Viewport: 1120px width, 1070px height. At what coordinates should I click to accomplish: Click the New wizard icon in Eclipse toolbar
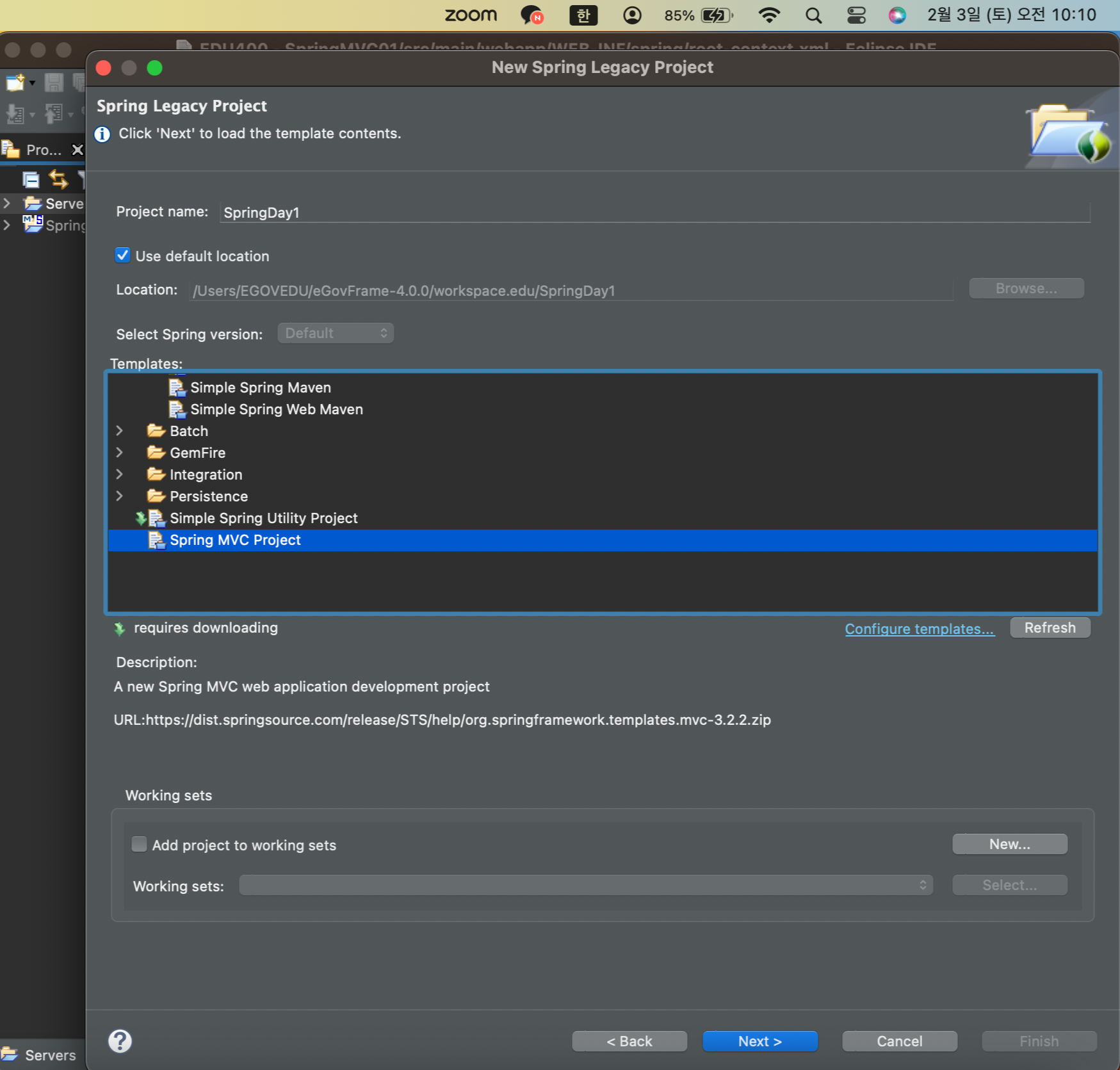click(14, 83)
